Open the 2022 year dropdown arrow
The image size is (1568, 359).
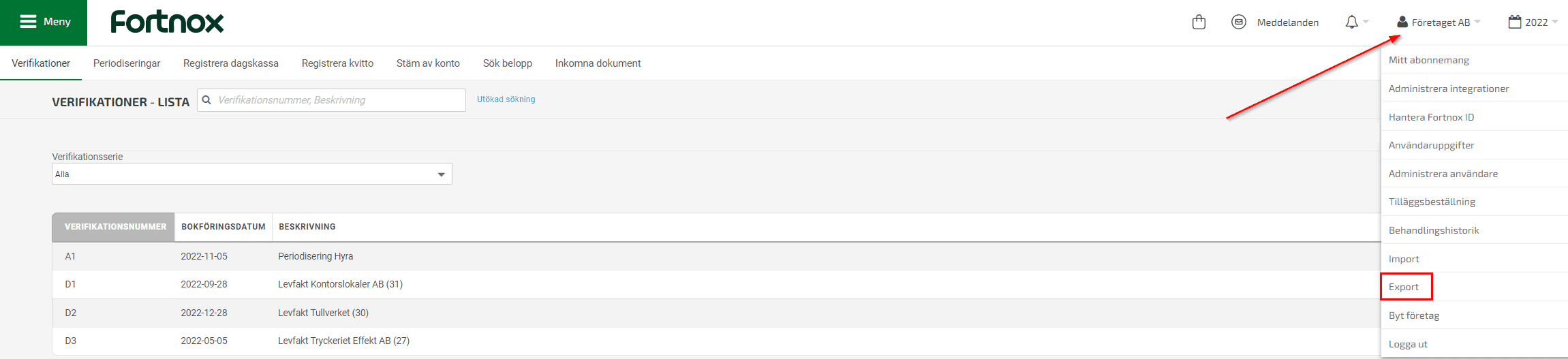click(1554, 22)
